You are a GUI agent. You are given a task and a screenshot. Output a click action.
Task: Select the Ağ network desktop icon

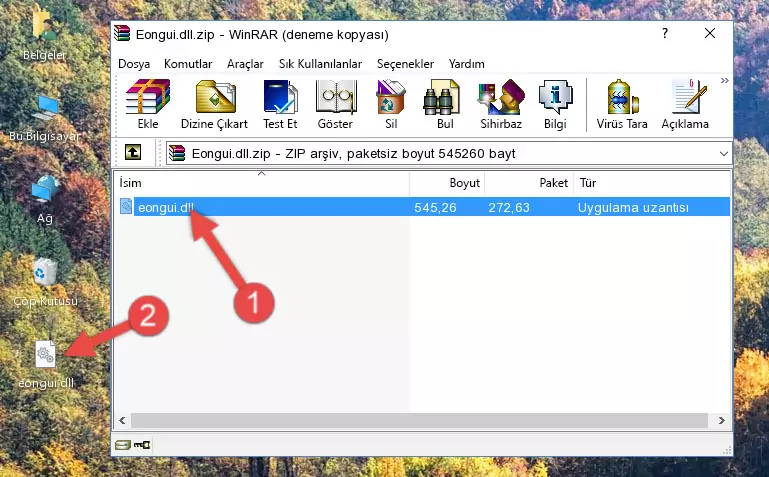click(45, 200)
